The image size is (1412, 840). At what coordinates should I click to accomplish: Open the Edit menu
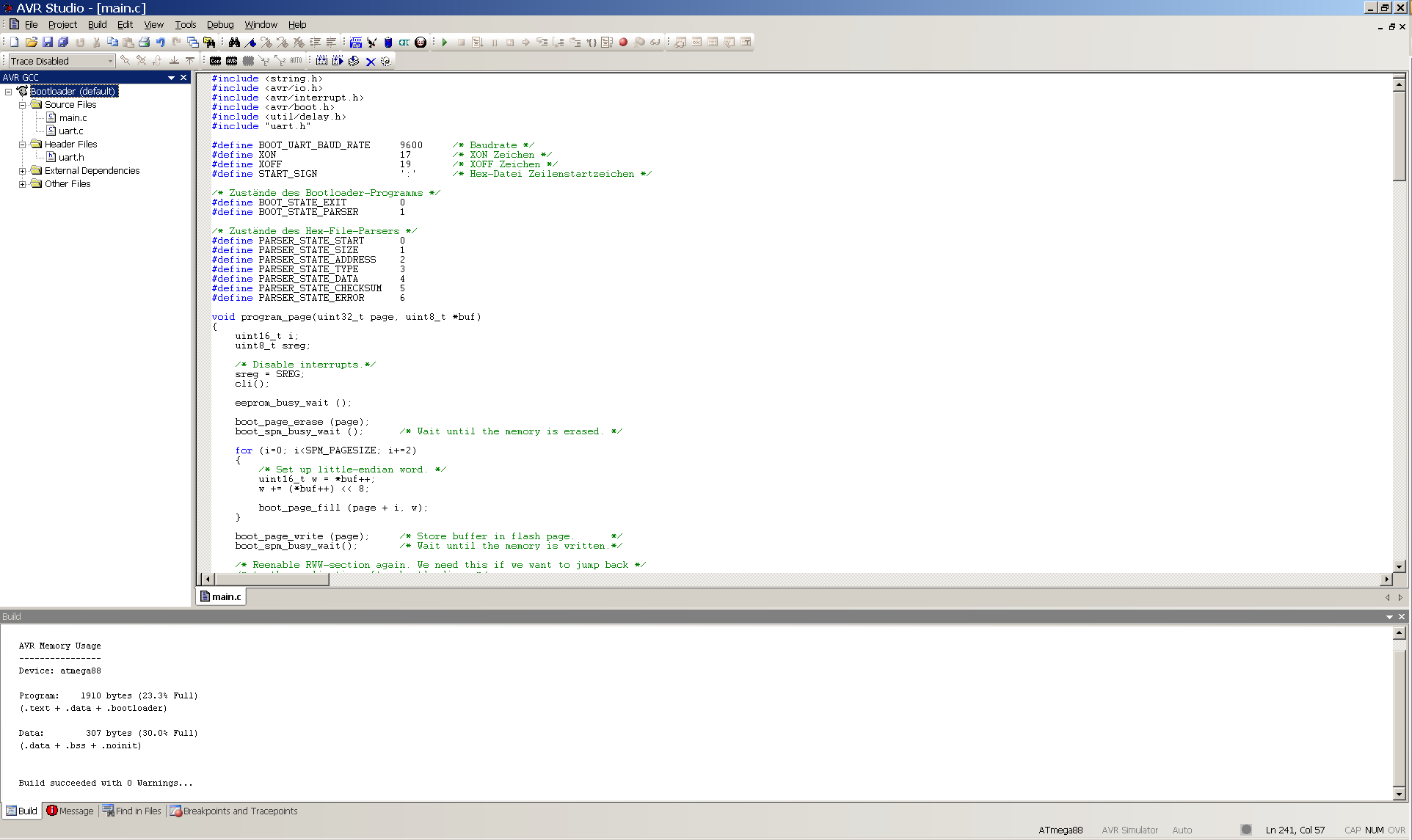[125, 25]
